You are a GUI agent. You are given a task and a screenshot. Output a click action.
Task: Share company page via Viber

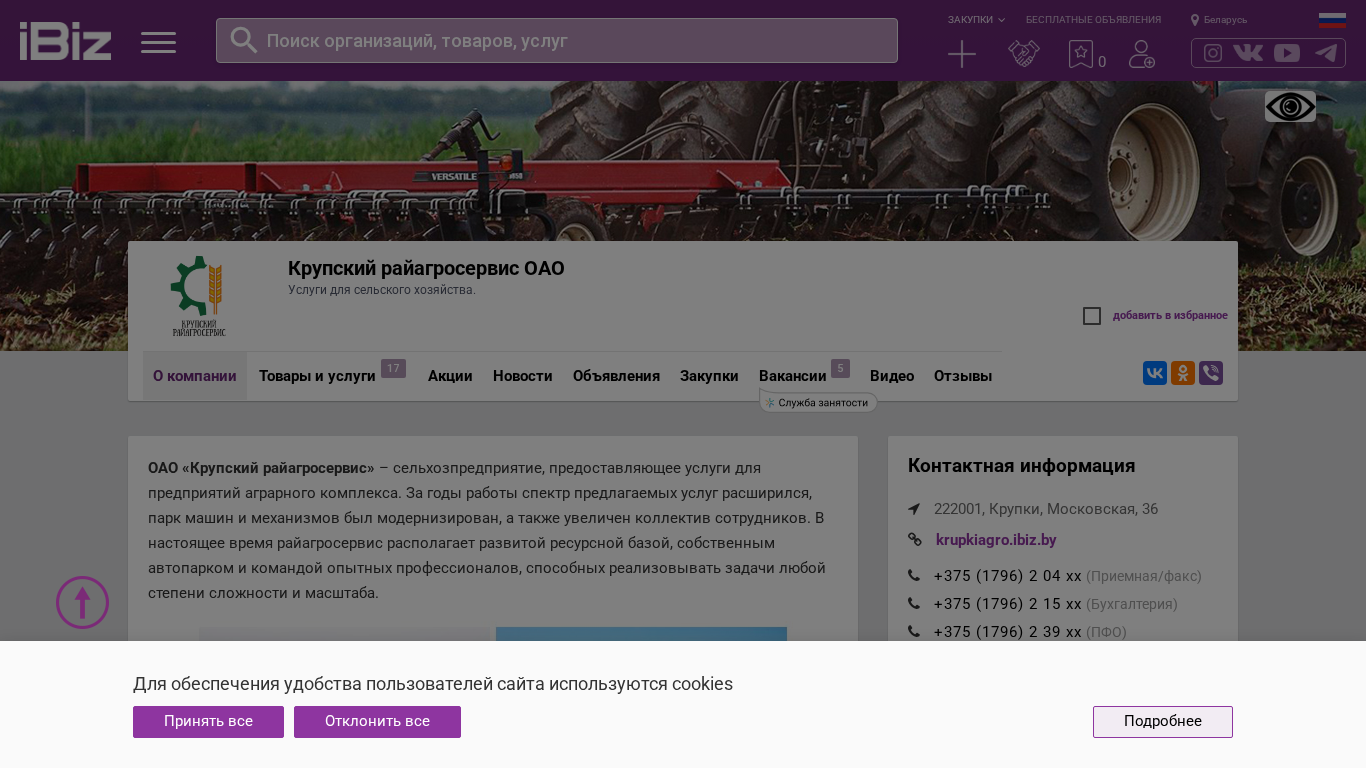[1211, 373]
